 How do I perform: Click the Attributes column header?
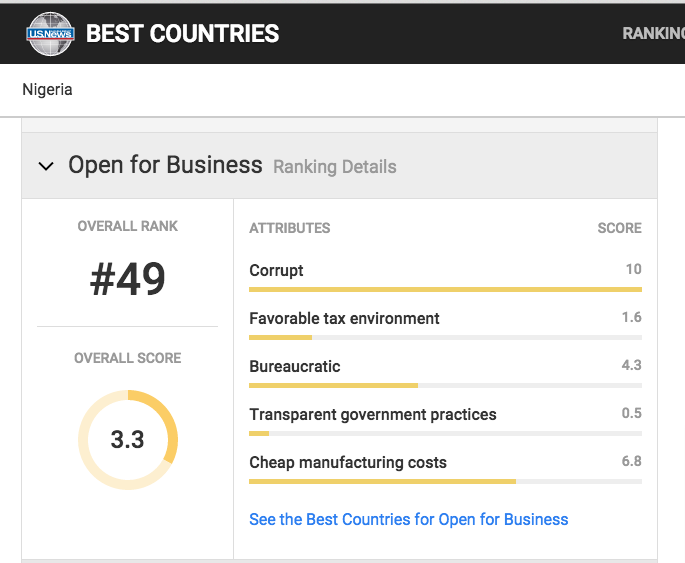tap(290, 228)
